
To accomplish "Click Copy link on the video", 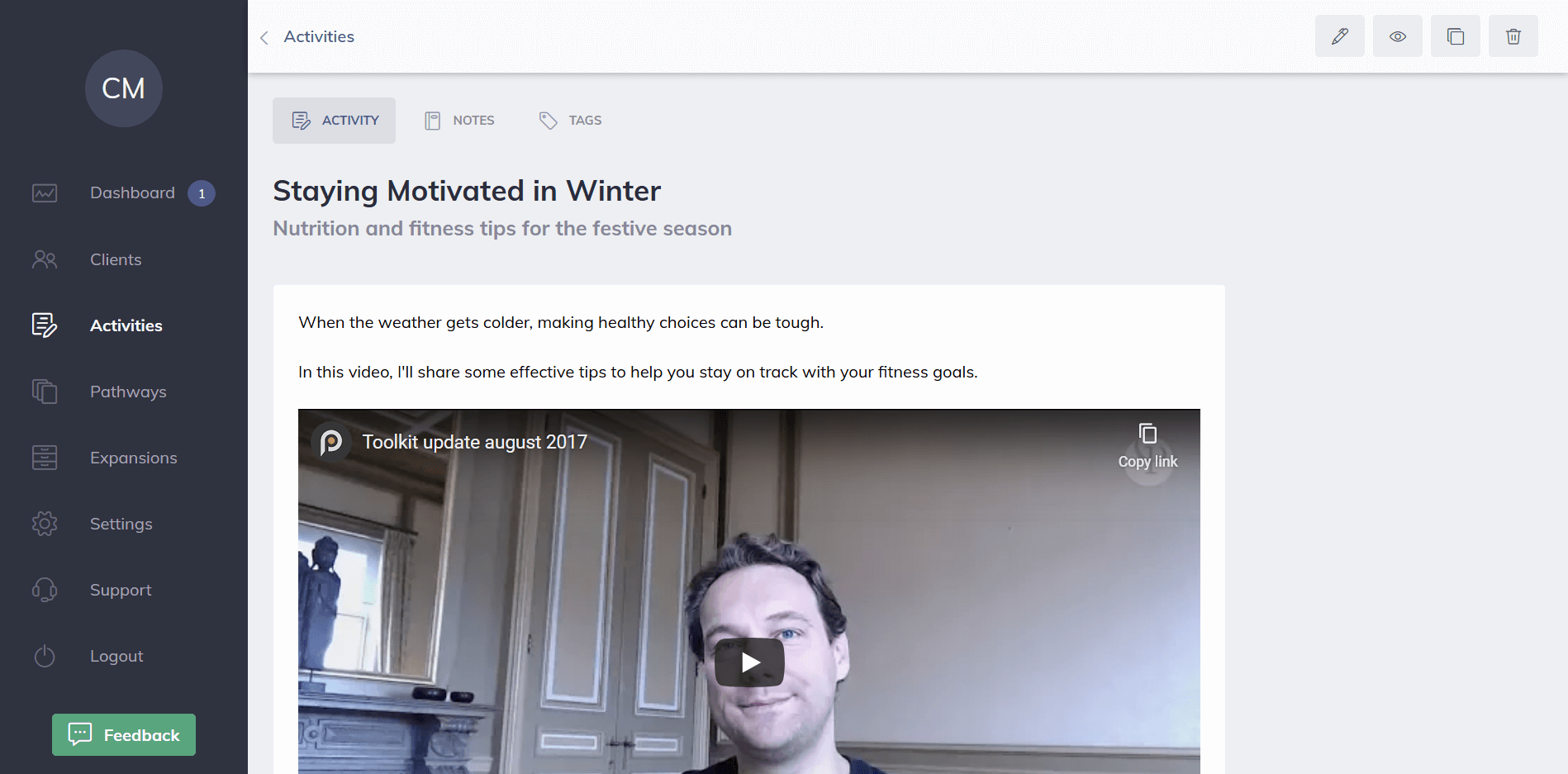I will tap(1147, 446).
